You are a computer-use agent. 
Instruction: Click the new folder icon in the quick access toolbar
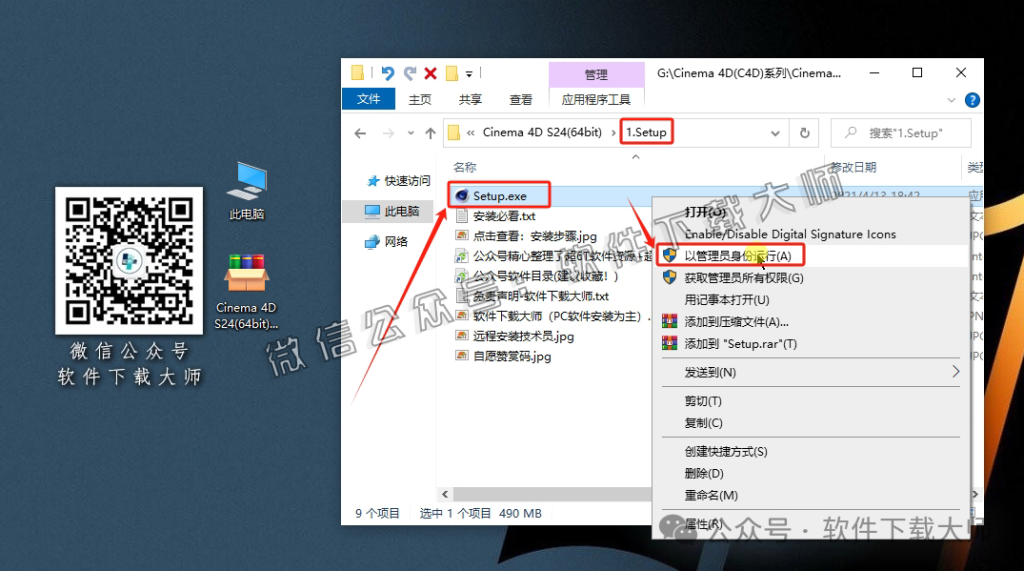[x=451, y=73]
